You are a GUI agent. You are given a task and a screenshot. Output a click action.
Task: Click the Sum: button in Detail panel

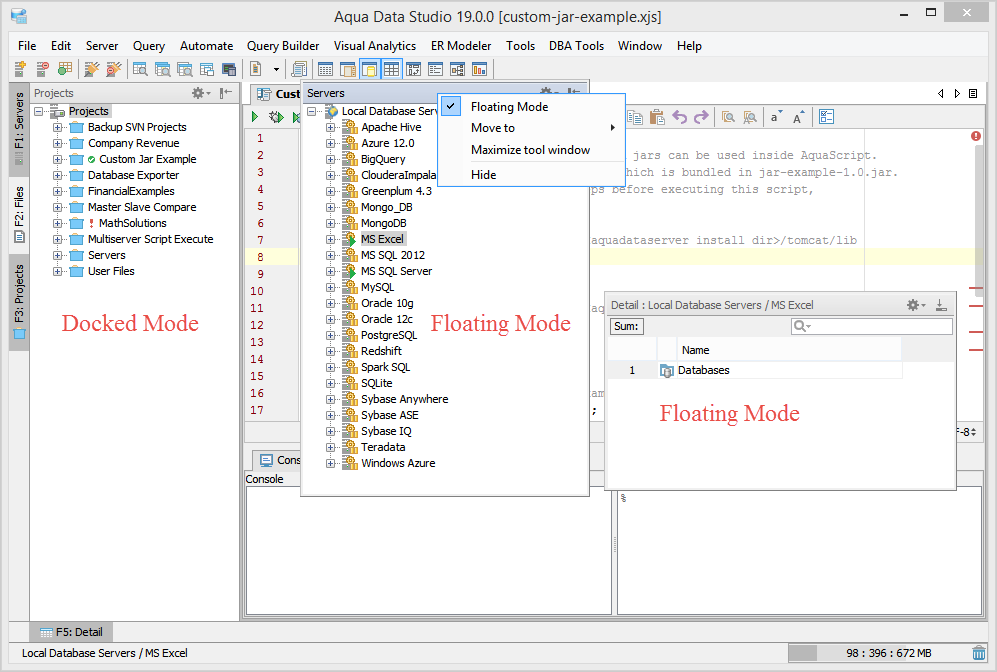click(x=627, y=327)
